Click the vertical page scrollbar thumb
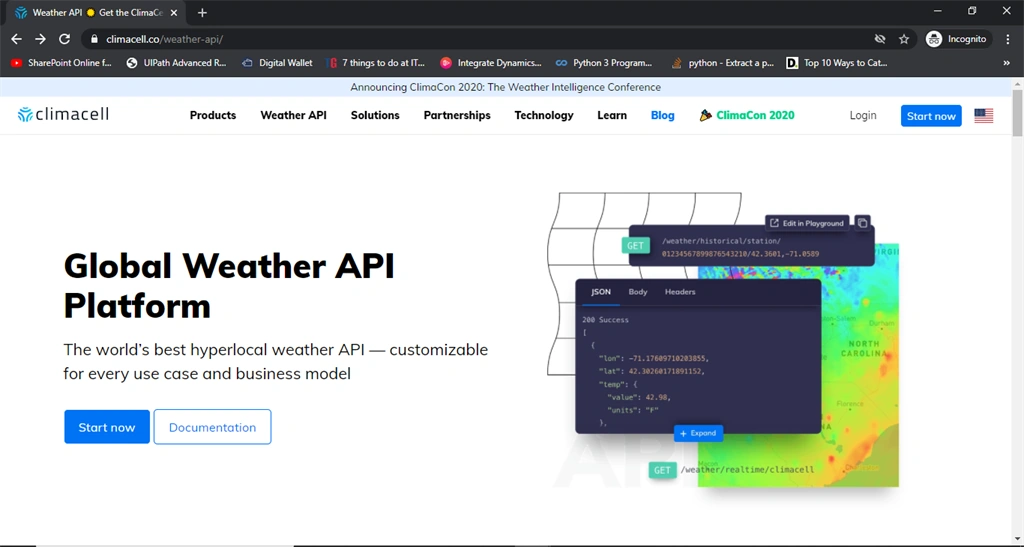The width and height of the screenshot is (1024, 547). point(1017,113)
